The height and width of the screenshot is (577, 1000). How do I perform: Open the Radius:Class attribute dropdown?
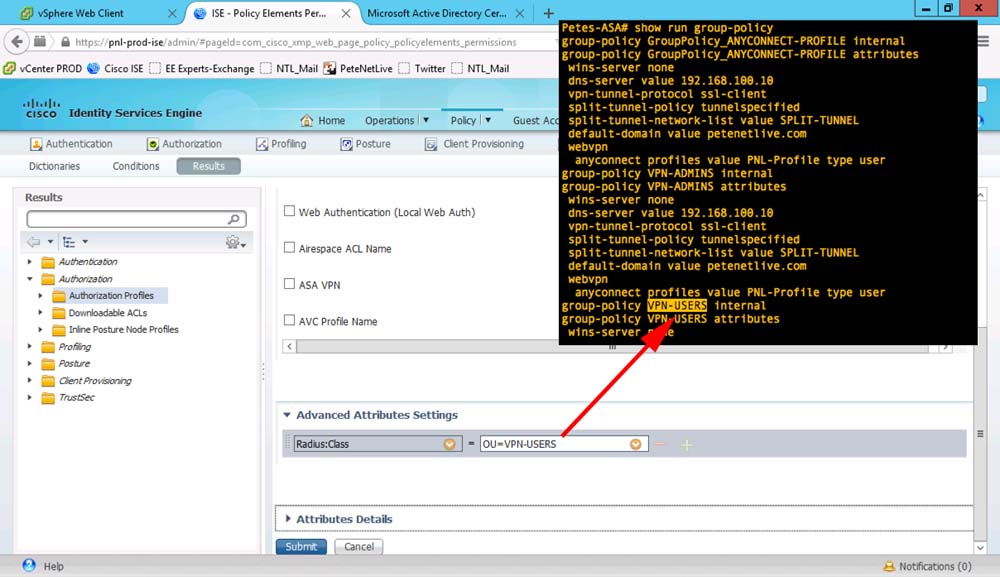[450, 444]
